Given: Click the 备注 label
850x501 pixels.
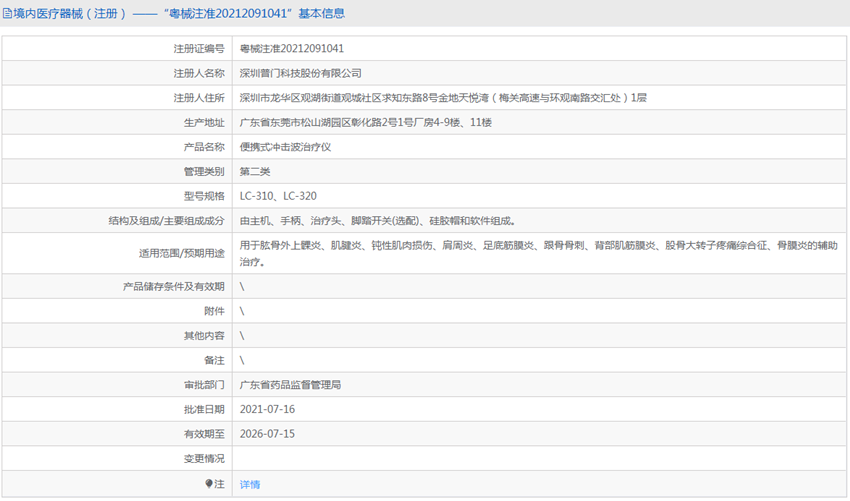Looking at the screenshot, I should coord(214,361).
